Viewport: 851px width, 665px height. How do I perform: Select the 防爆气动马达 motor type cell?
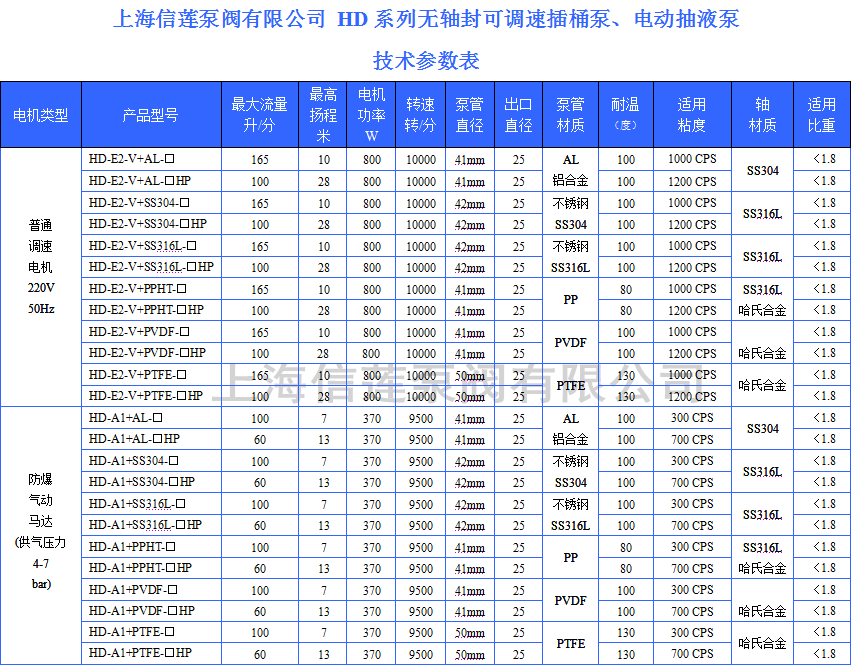point(41,535)
